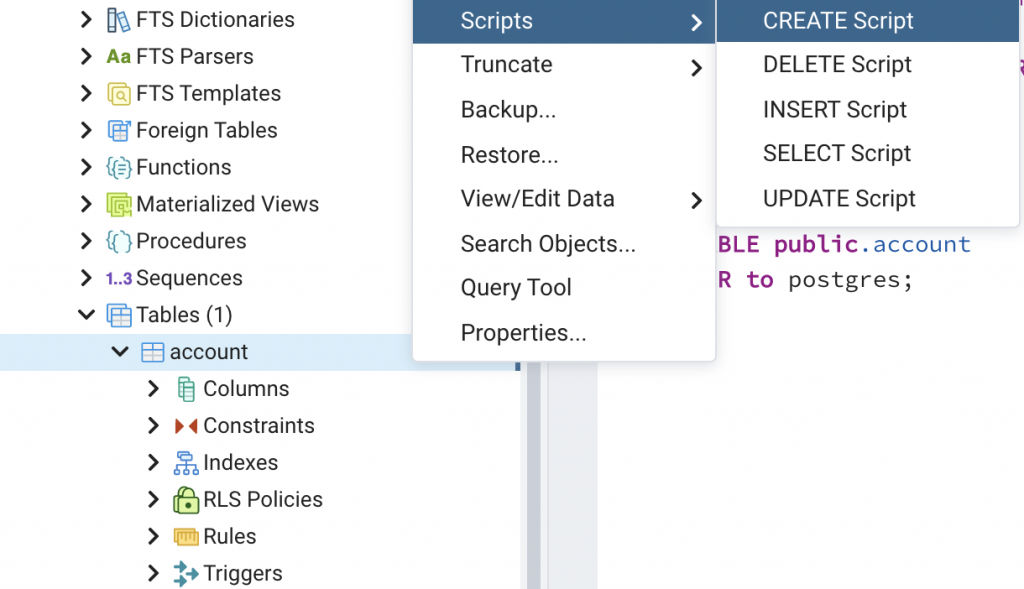Select the SELECT Script option
This screenshot has width=1024, height=589.
pos(837,154)
